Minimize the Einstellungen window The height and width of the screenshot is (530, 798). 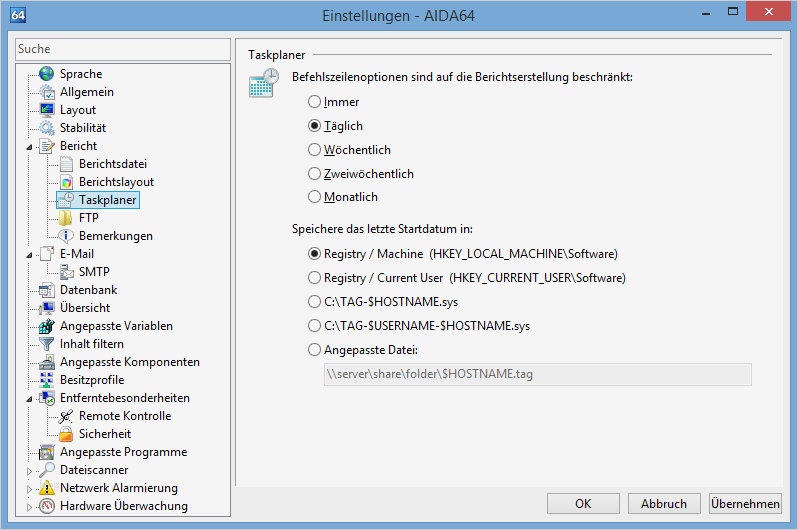pos(706,13)
